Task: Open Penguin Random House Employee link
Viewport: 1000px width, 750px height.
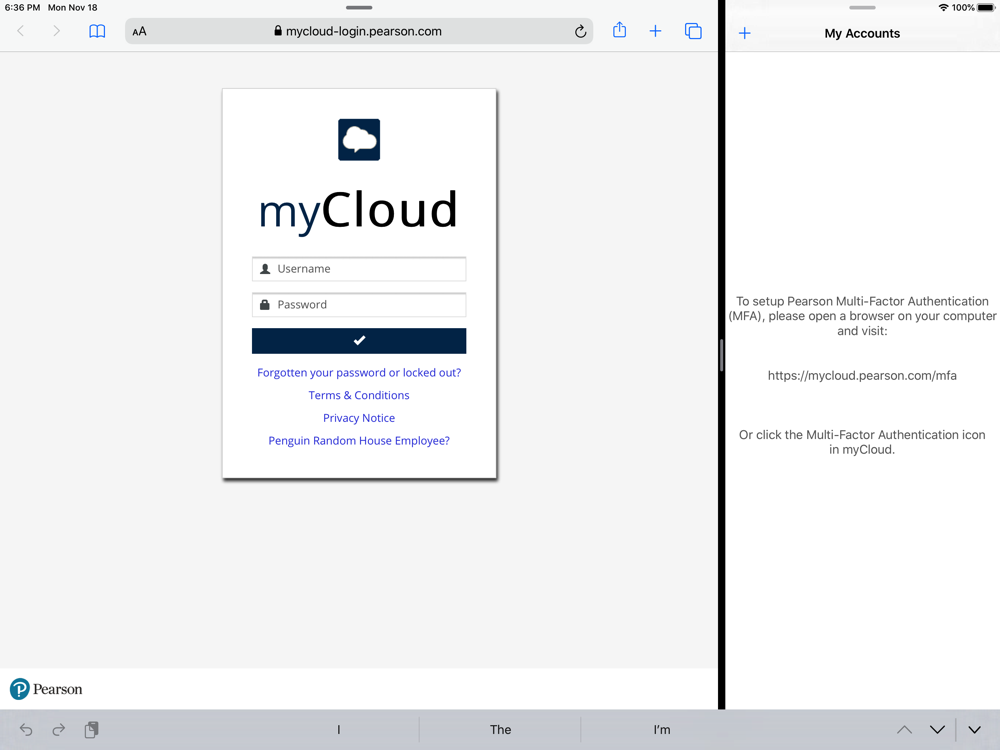Action: click(x=359, y=441)
